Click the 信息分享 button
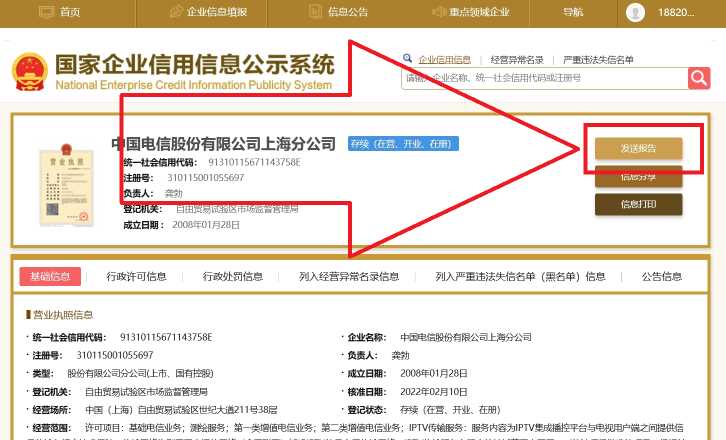Viewport: 726px width, 440px height. (x=638, y=177)
